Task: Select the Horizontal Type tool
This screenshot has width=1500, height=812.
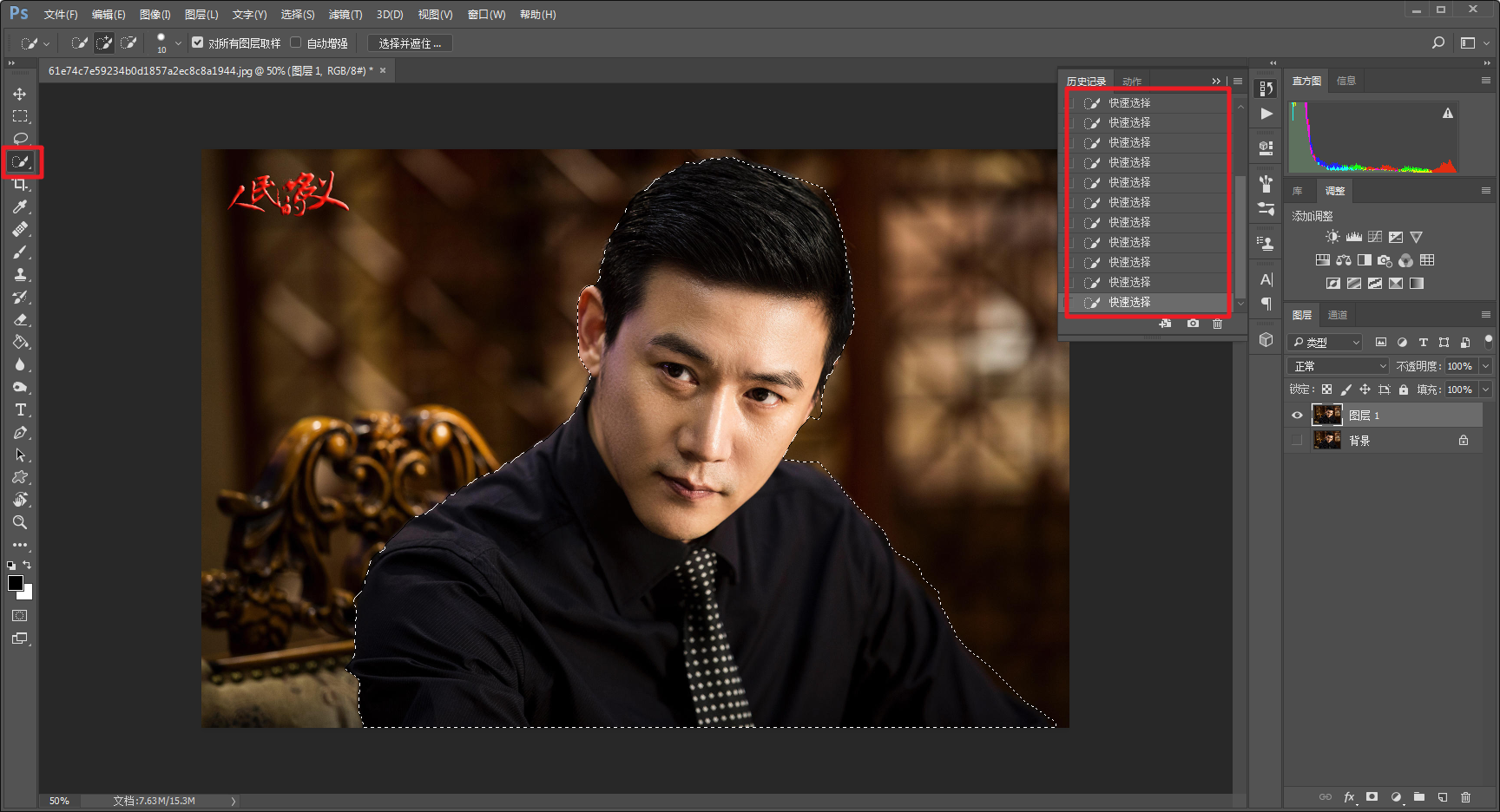Action: coord(20,409)
